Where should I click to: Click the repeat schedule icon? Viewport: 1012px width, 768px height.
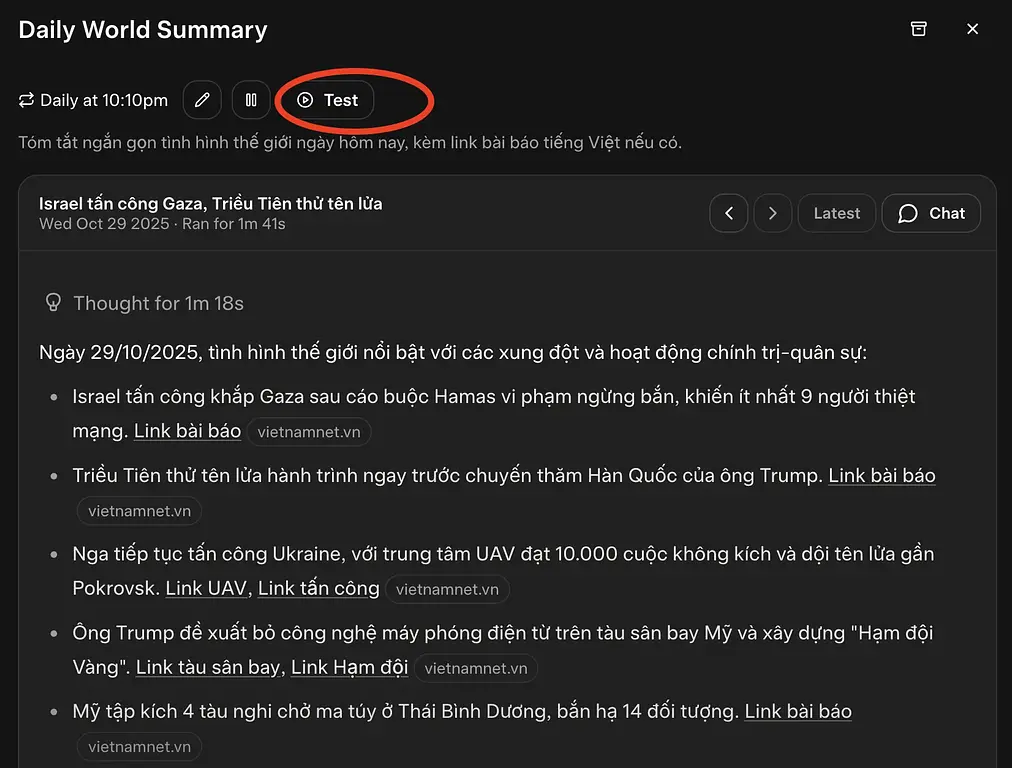tap(27, 100)
